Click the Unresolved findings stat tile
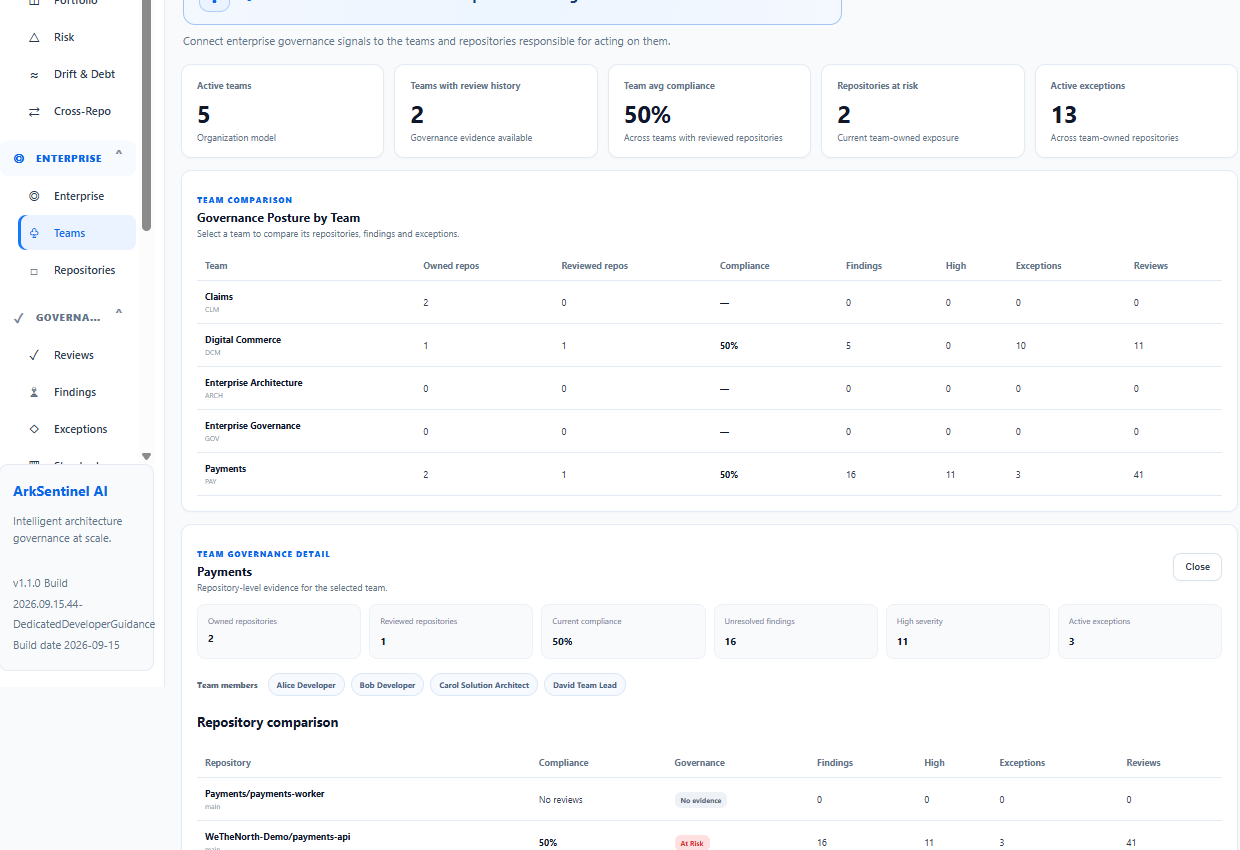 click(x=795, y=631)
